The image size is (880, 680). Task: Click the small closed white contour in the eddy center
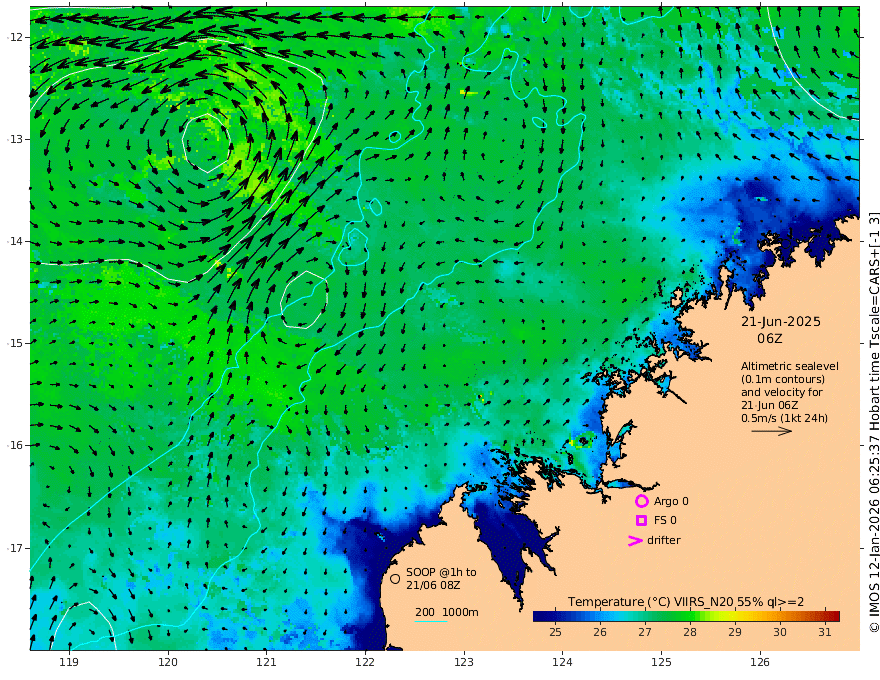[207, 143]
